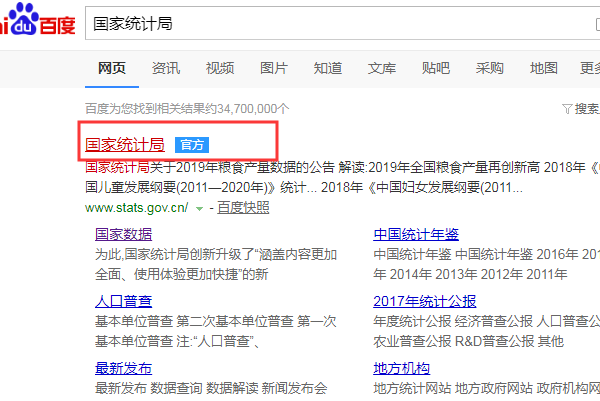Open the 2017年统计公报 link
Viewport: 600px width, 401px height.
pos(424,301)
